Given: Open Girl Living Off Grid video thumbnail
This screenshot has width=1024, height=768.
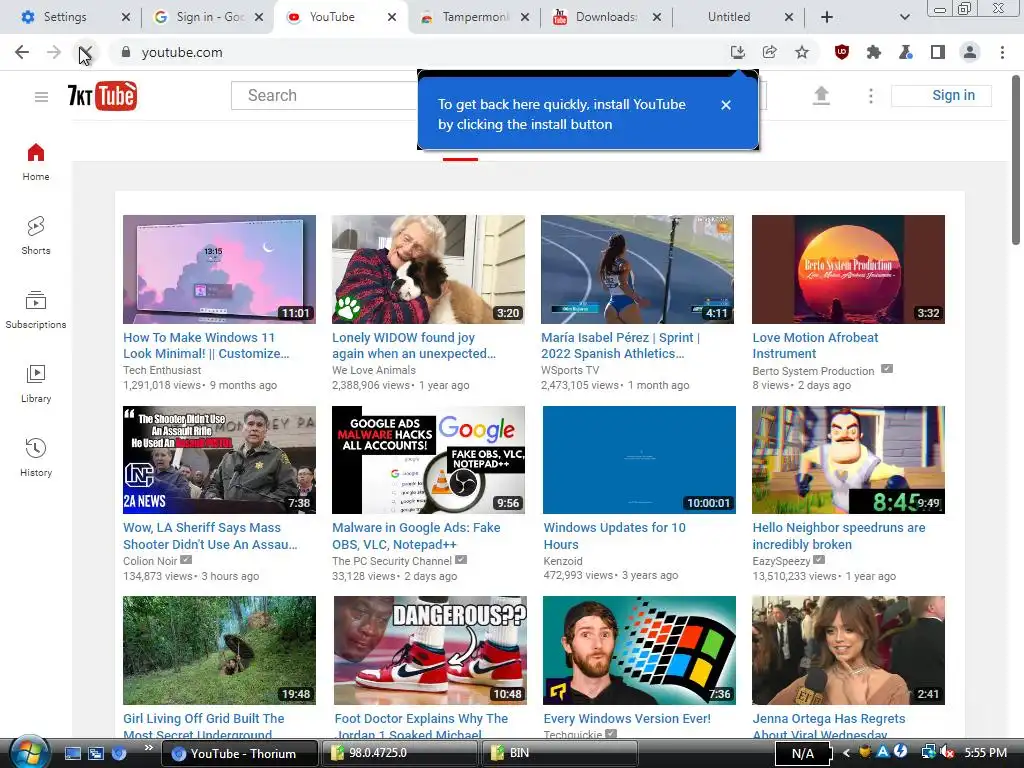Looking at the screenshot, I should [x=219, y=650].
